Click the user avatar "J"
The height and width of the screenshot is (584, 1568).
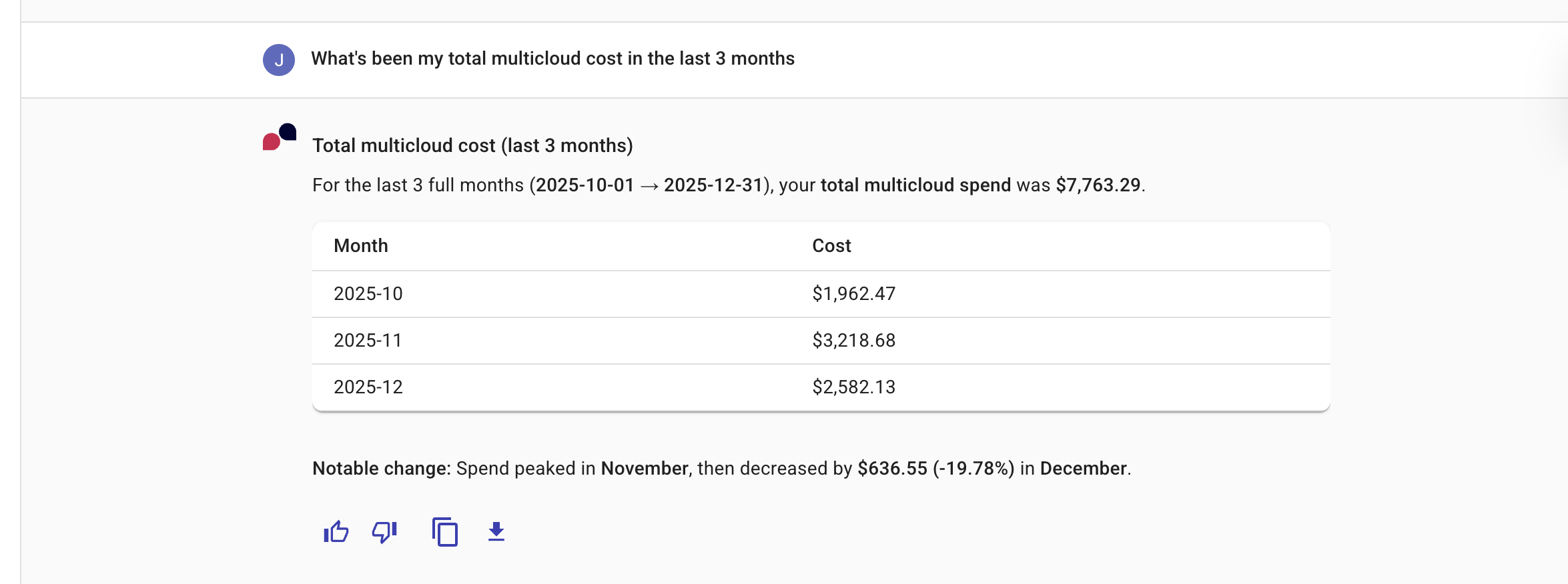(279, 60)
